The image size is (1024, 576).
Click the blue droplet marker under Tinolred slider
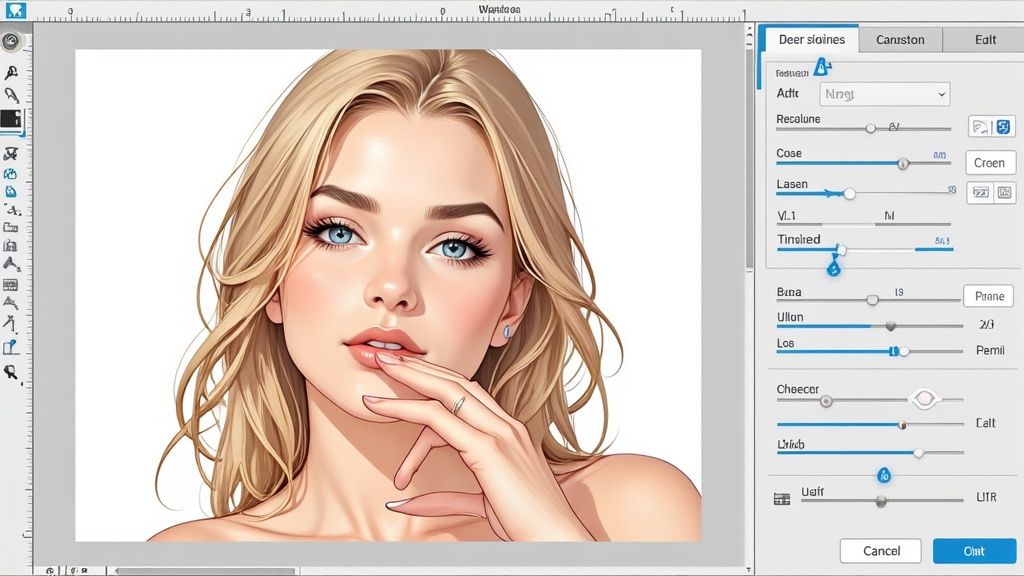834,268
